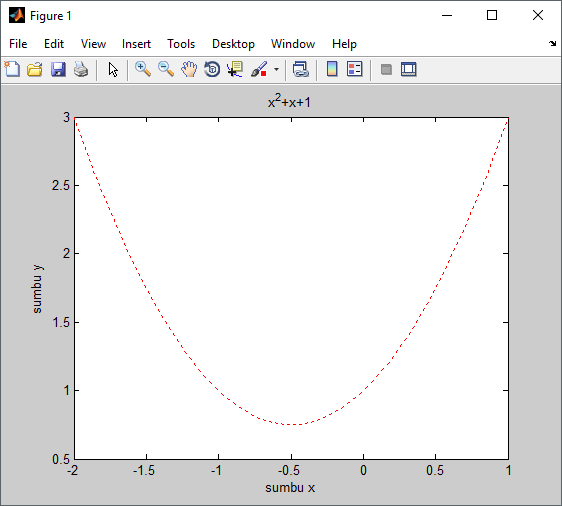The height and width of the screenshot is (506, 562).
Task: Toggle the Brush data tool
Action: tap(259, 69)
